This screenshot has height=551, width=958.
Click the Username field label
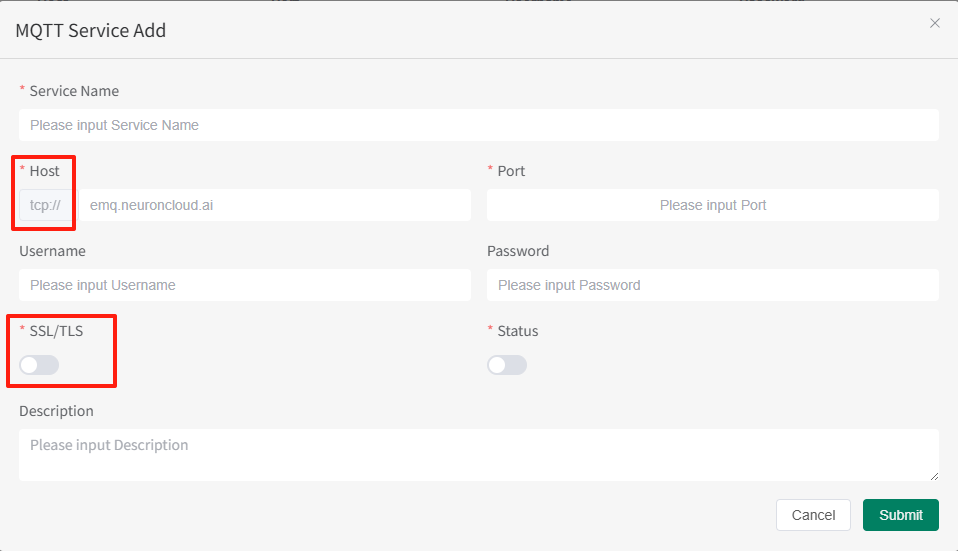click(x=52, y=251)
